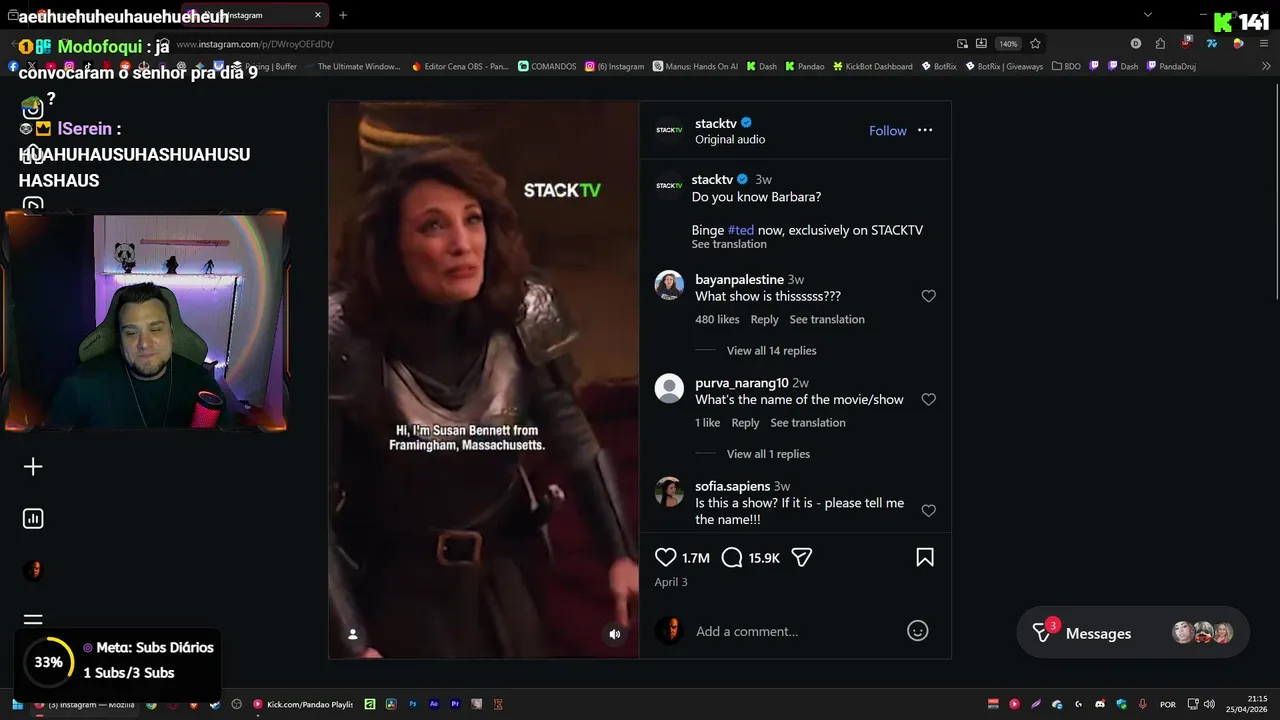Mute the video sound
This screenshot has width=1280, height=720.
[615, 634]
